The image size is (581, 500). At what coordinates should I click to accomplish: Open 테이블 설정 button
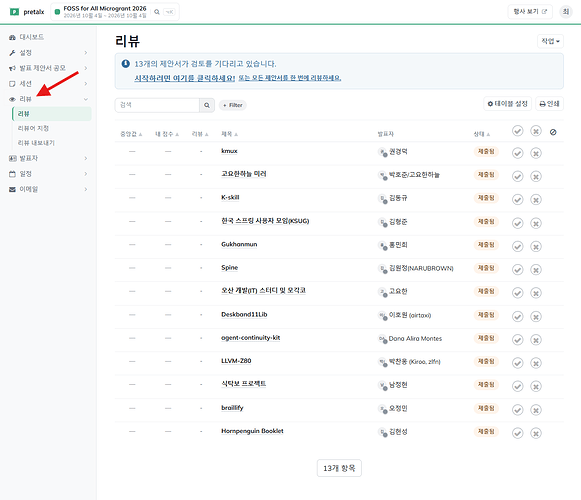click(508, 104)
